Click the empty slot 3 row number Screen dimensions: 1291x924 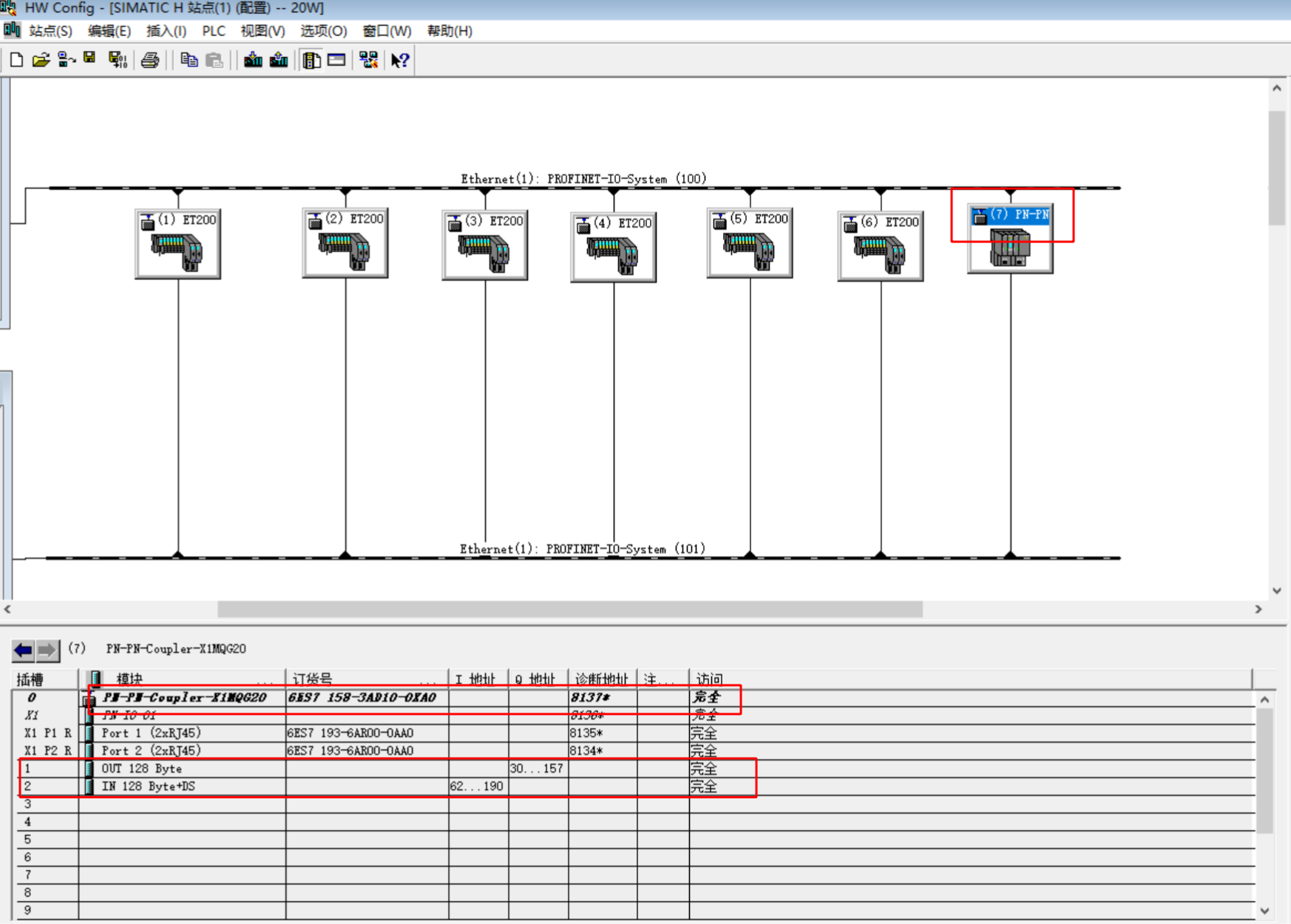(28, 804)
